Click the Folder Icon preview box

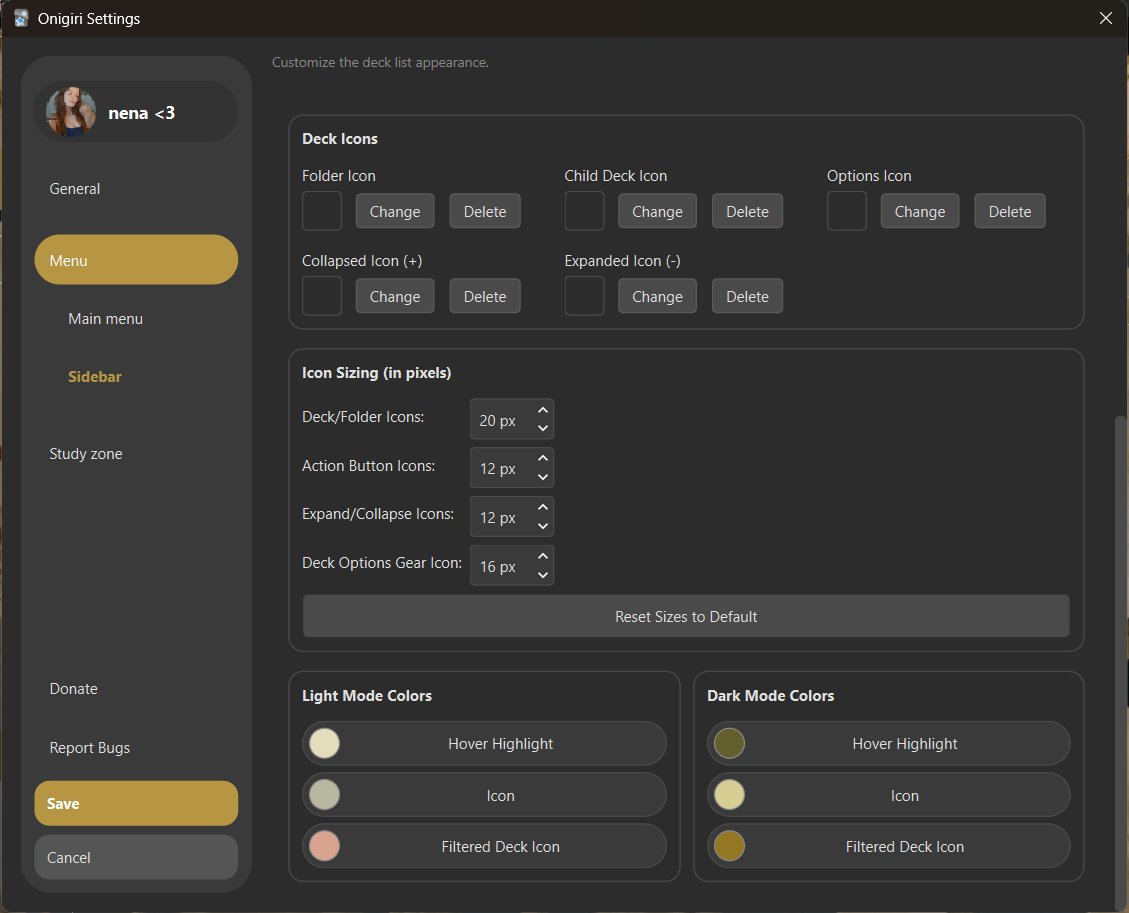click(322, 211)
